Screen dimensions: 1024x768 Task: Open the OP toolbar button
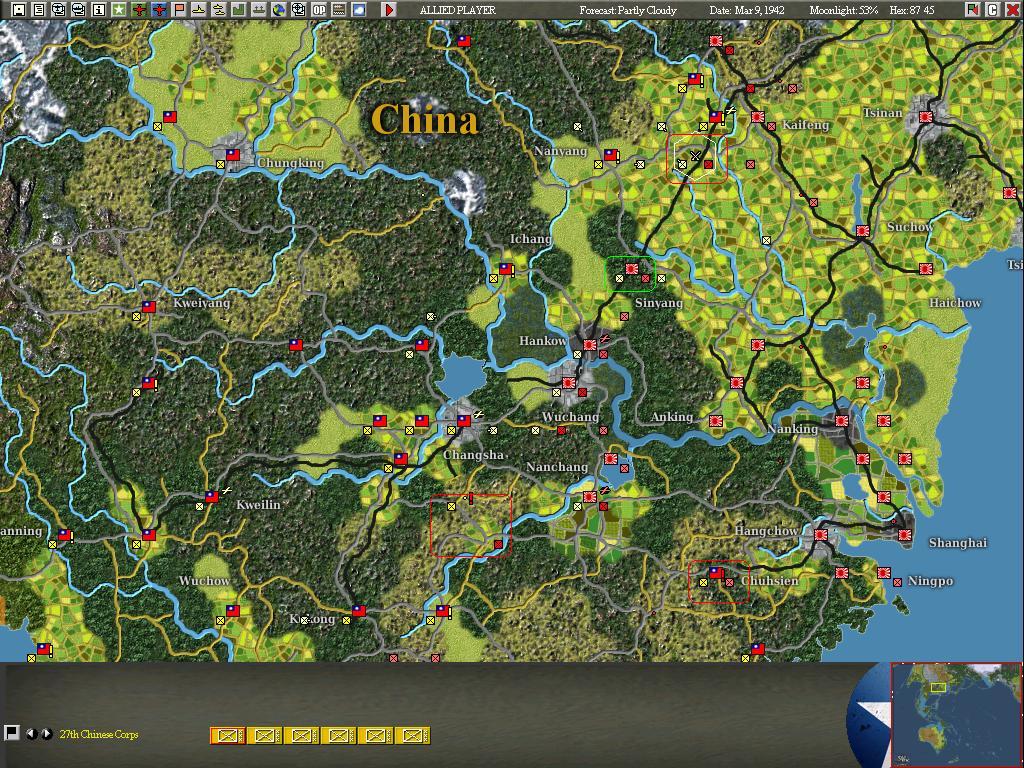click(x=319, y=9)
